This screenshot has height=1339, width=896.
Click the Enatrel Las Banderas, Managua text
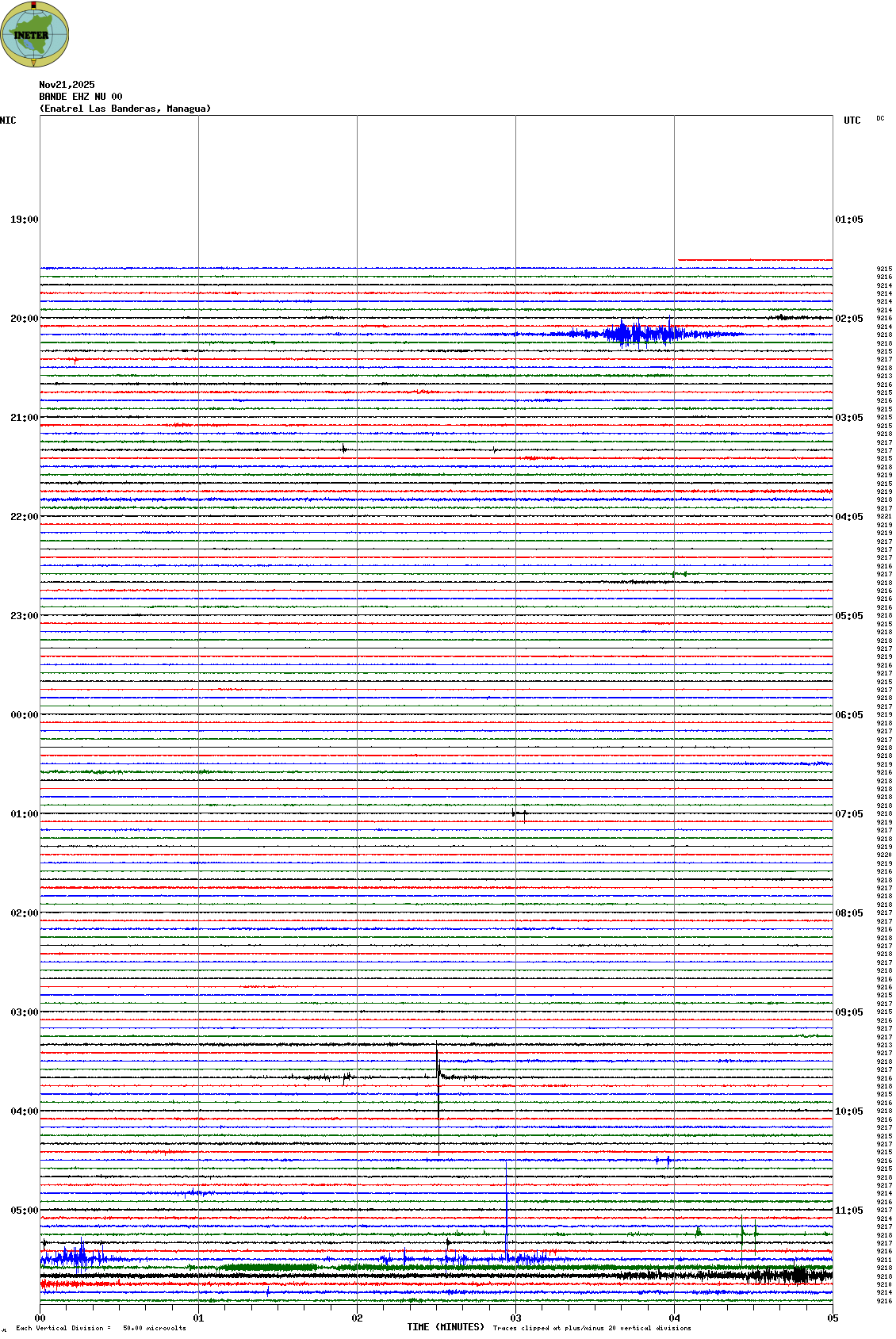click(125, 109)
